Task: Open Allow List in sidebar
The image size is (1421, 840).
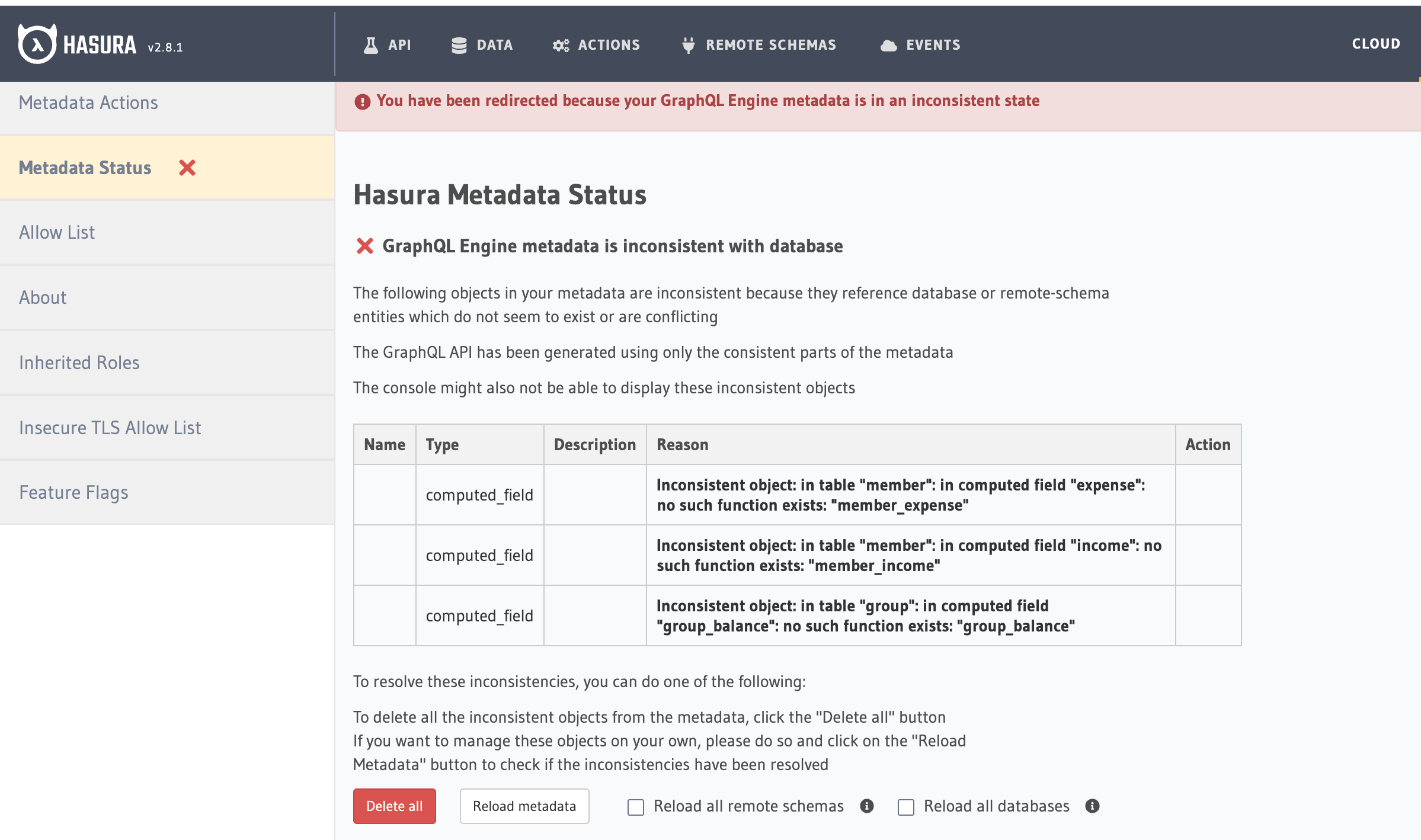Action: click(x=167, y=232)
